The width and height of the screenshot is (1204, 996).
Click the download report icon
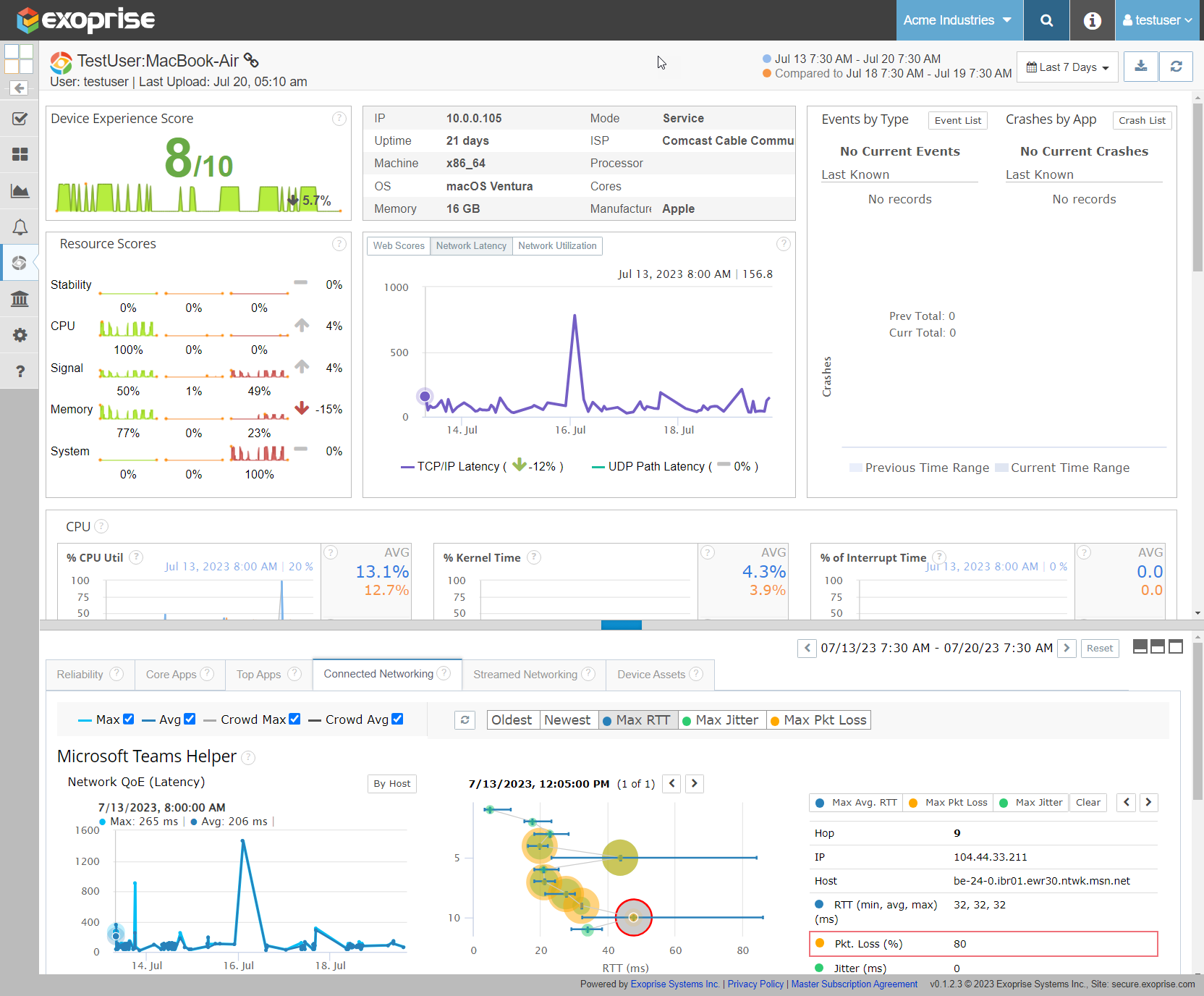[x=1141, y=67]
